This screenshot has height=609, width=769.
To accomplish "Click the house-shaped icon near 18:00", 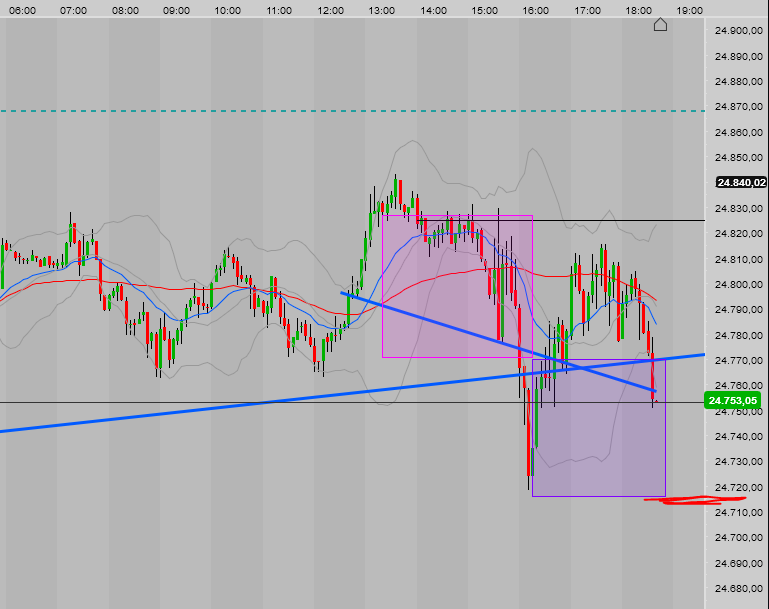I will (660, 24).
